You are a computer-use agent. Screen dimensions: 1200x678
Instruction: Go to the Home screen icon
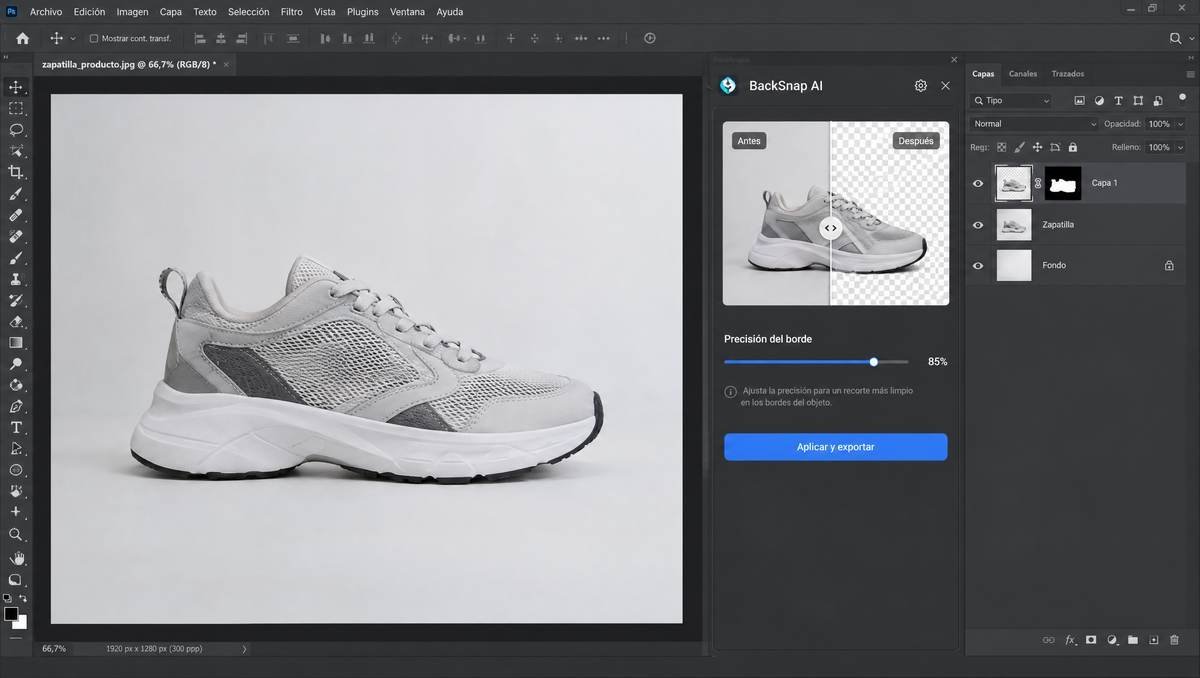click(x=22, y=38)
